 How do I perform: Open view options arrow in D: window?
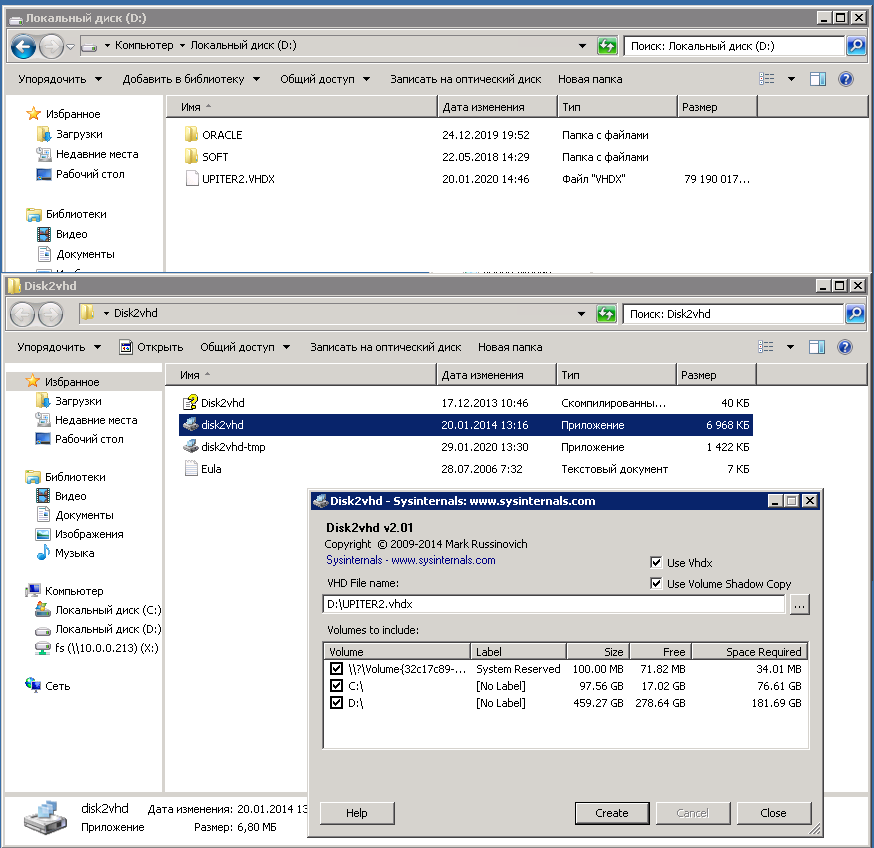pos(791,79)
